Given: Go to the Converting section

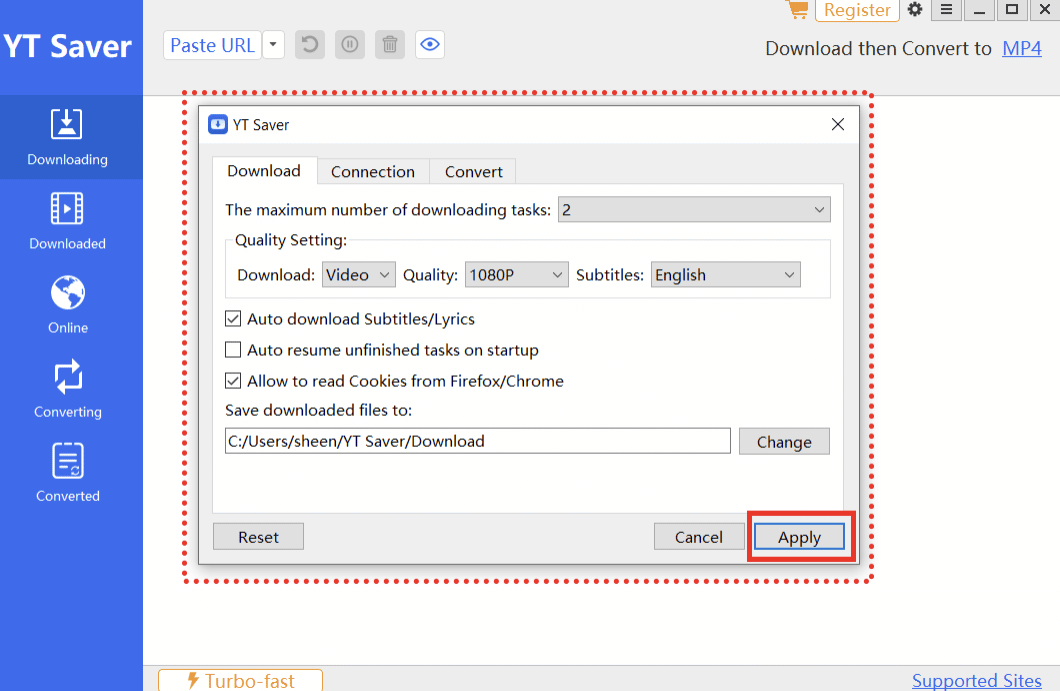Looking at the screenshot, I should (68, 389).
